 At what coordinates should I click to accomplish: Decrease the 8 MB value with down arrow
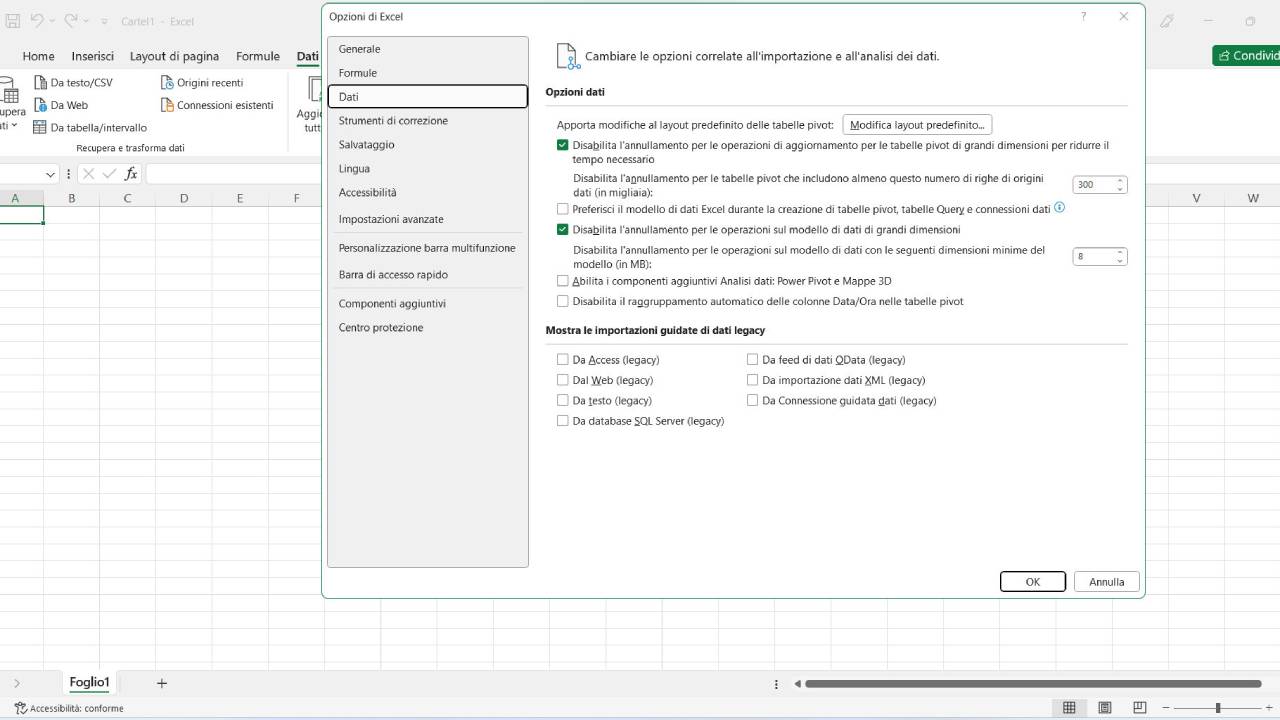(1119, 261)
